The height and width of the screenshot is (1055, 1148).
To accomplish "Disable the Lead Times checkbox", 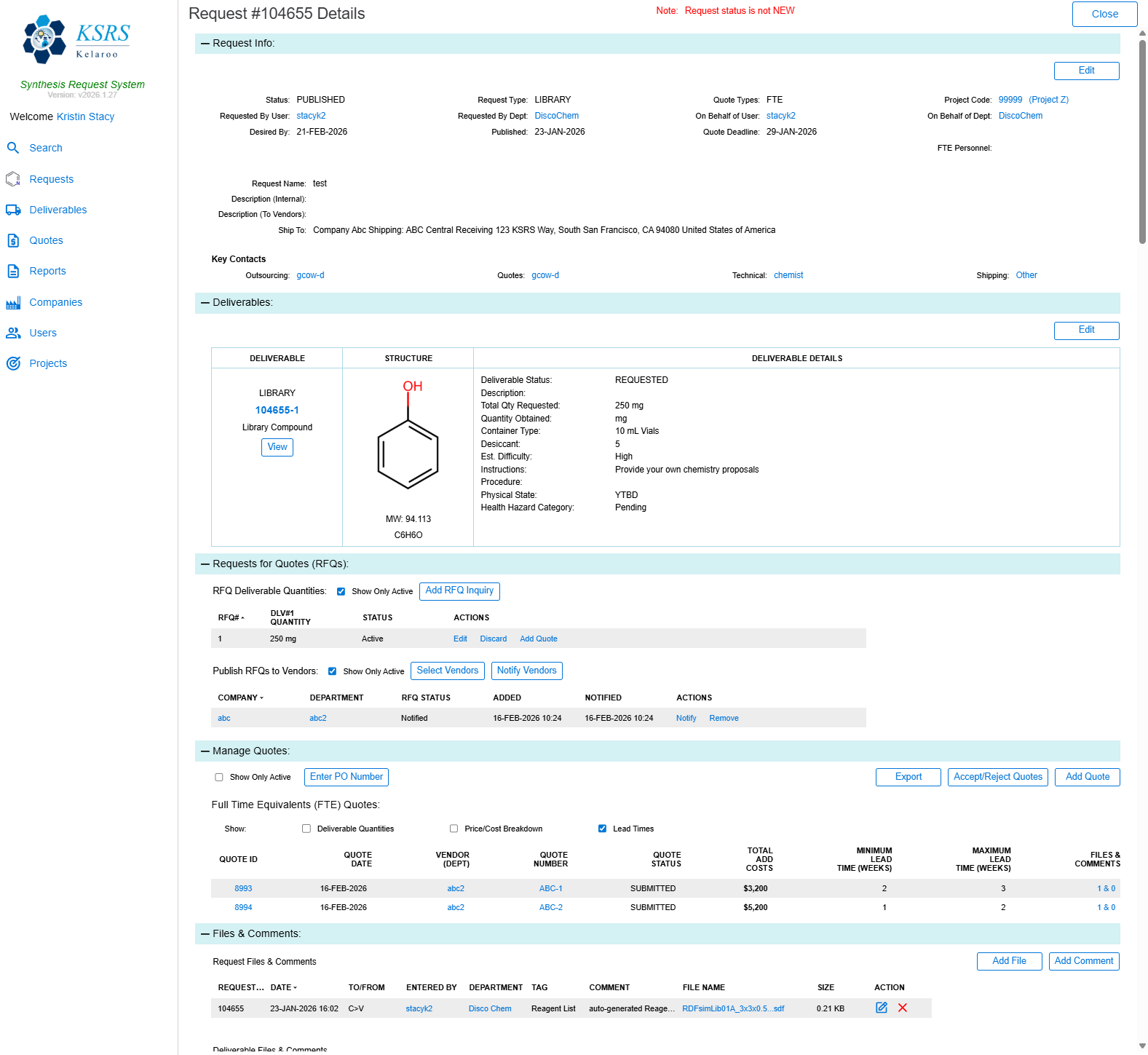I will [602, 829].
